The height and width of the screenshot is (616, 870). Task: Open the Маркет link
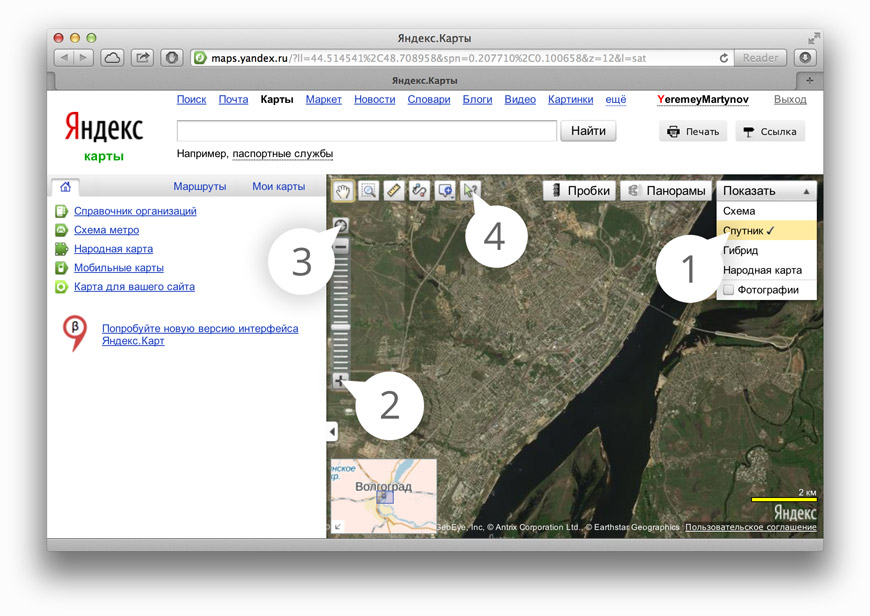[x=323, y=99]
